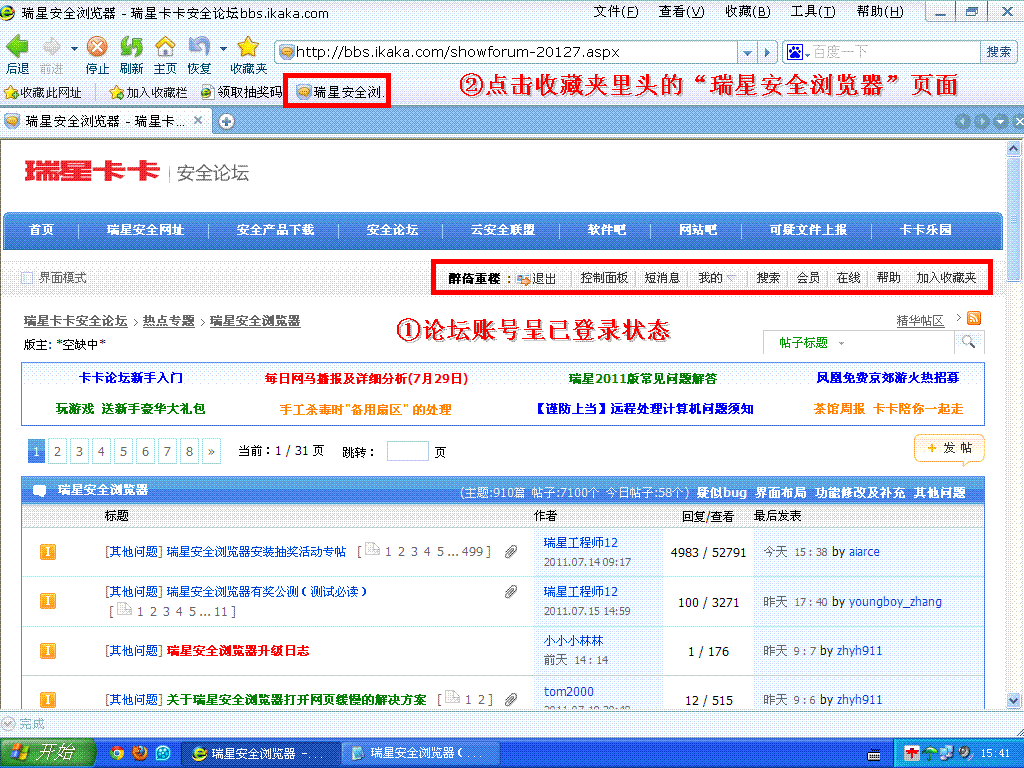Go to page 2 of thread list
The image size is (1024, 768).
tap(58, 452)
